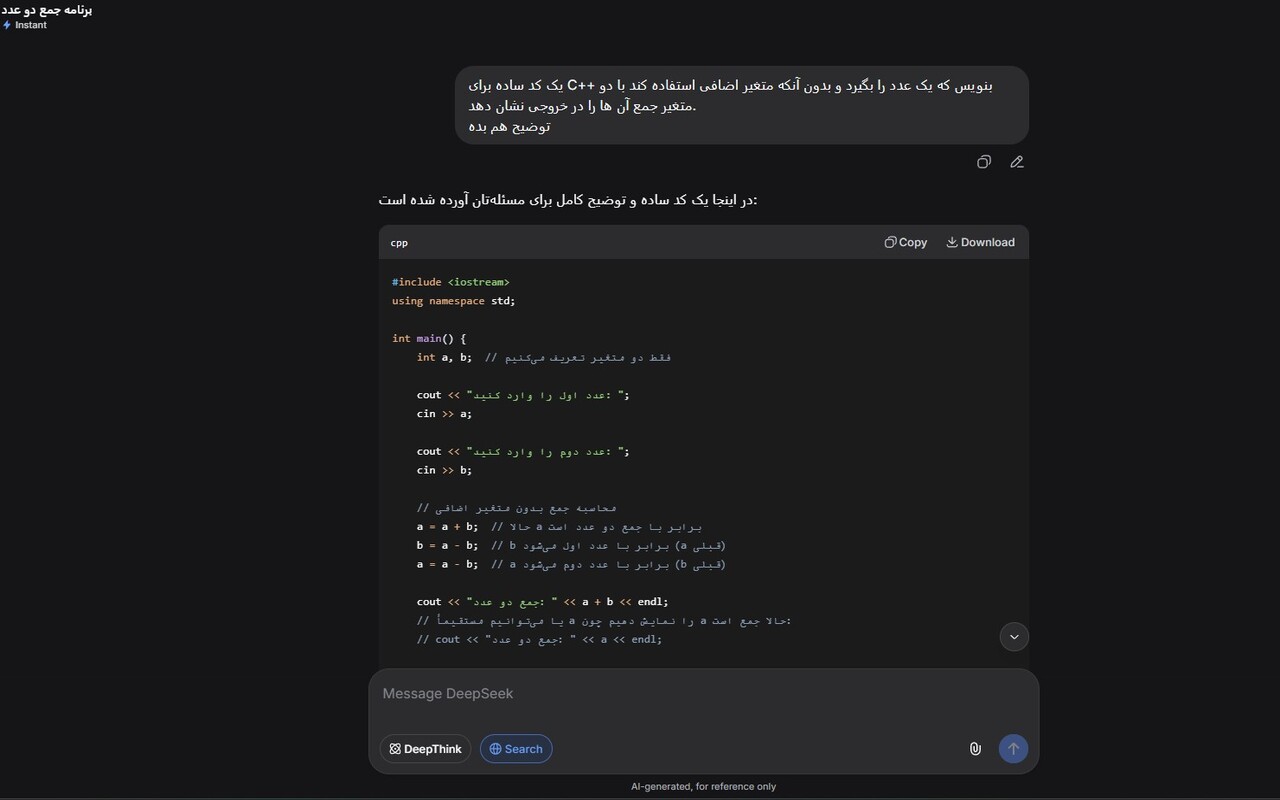Edit the user message with the pencil icon
This screenshot has width=1280, height=800.
tap(1017, 162)
